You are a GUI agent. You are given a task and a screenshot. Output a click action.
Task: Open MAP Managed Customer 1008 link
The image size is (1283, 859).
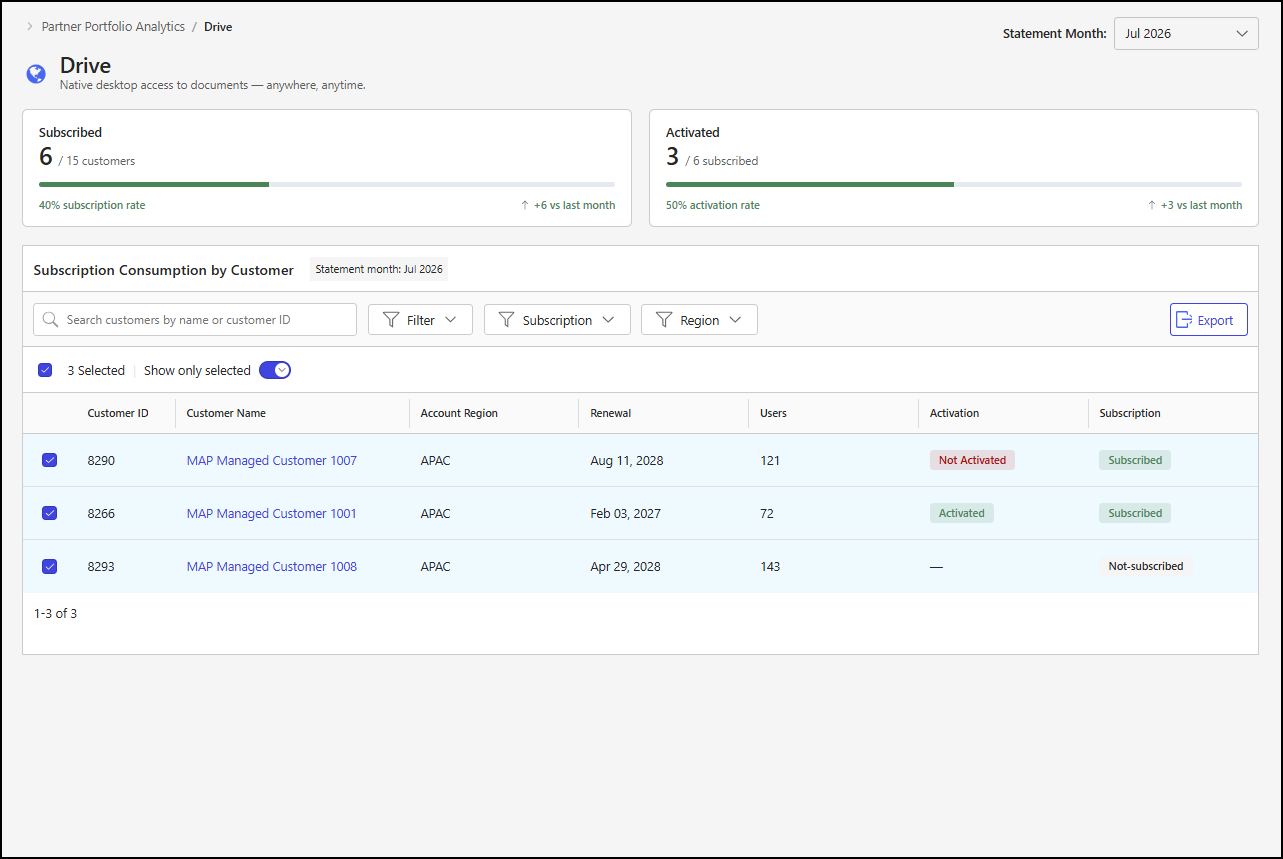coord(272,566)
